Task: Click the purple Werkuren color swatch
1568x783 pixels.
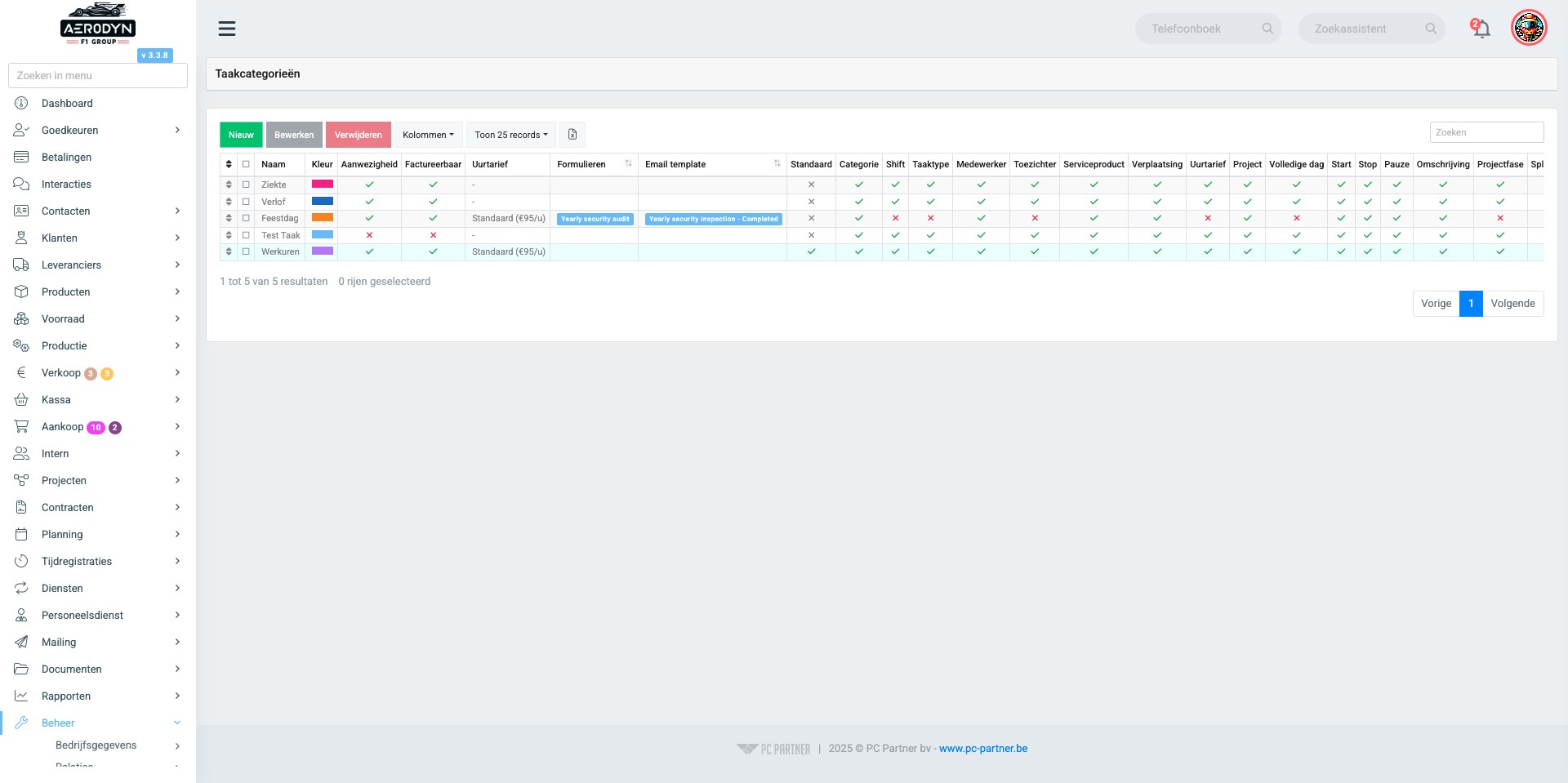Action: click(323, 251)
